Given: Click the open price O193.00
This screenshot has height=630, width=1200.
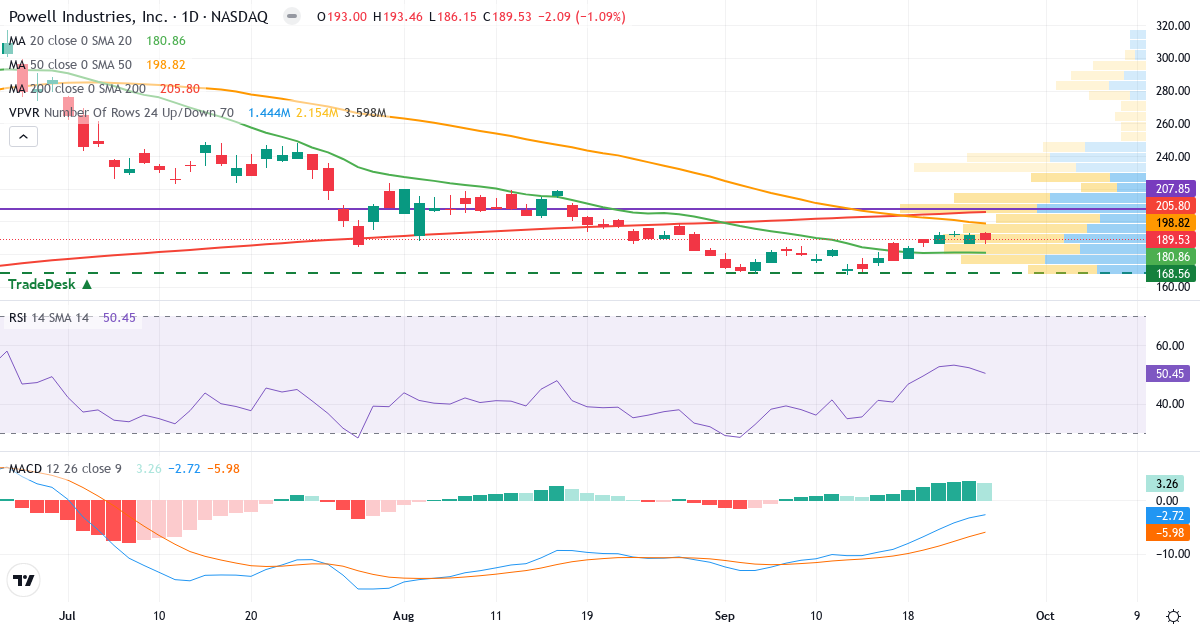Looking at the screenshot, I should (342, 17).
